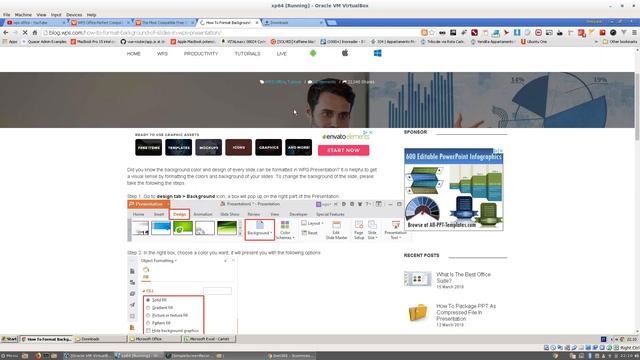Click the orange RSS extension icon in address bar
The width and height of the screenshot is (640, 360).
click(424, 33)
